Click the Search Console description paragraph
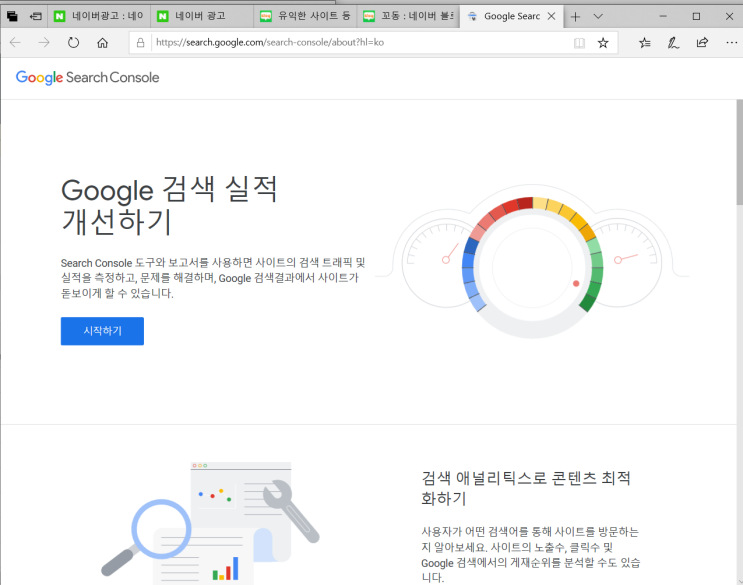This screenshot has height=585, width=743. tap(213, 278)
